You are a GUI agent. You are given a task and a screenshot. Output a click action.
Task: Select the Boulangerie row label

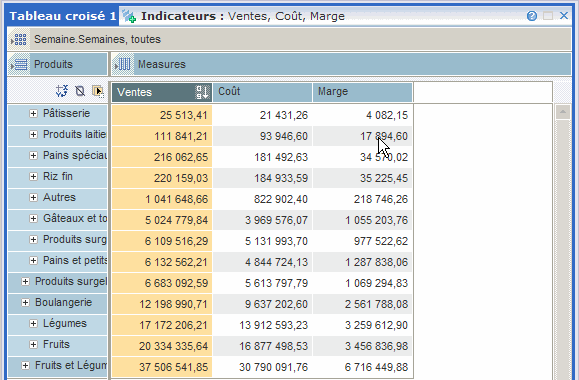pos(63,303)
